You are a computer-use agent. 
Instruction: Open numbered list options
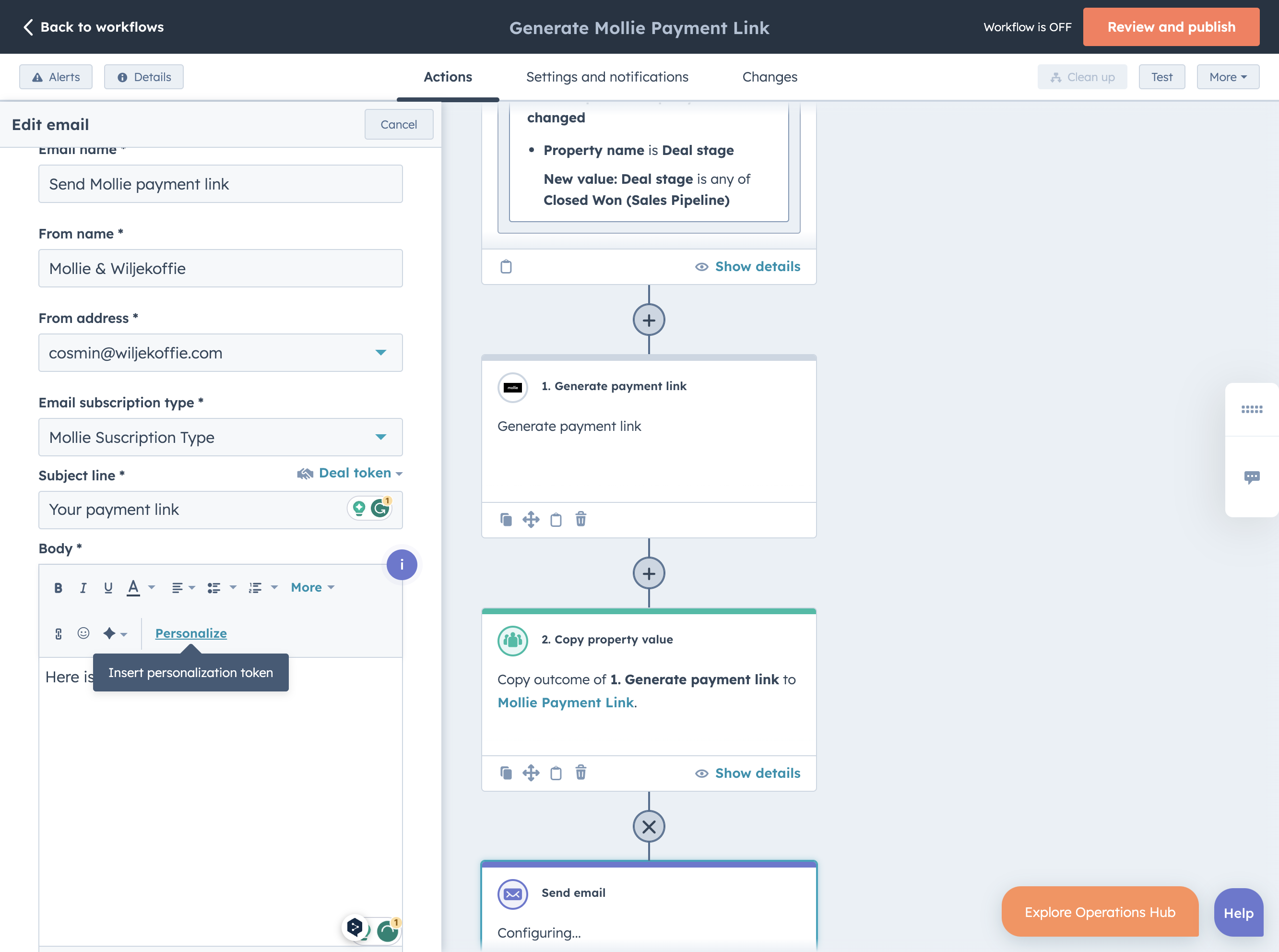[263, 588]
